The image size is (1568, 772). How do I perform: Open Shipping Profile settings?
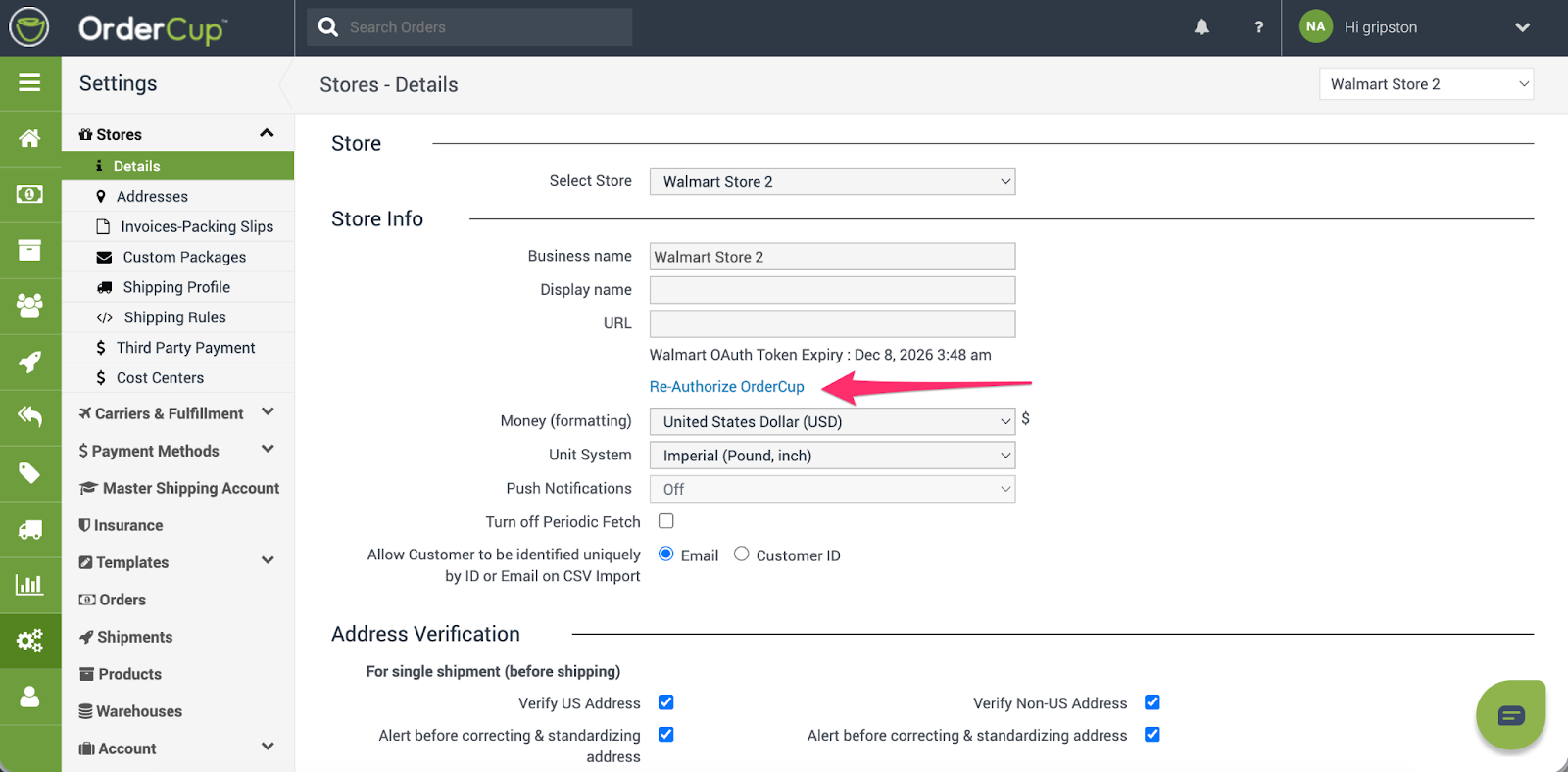point(177,287)
